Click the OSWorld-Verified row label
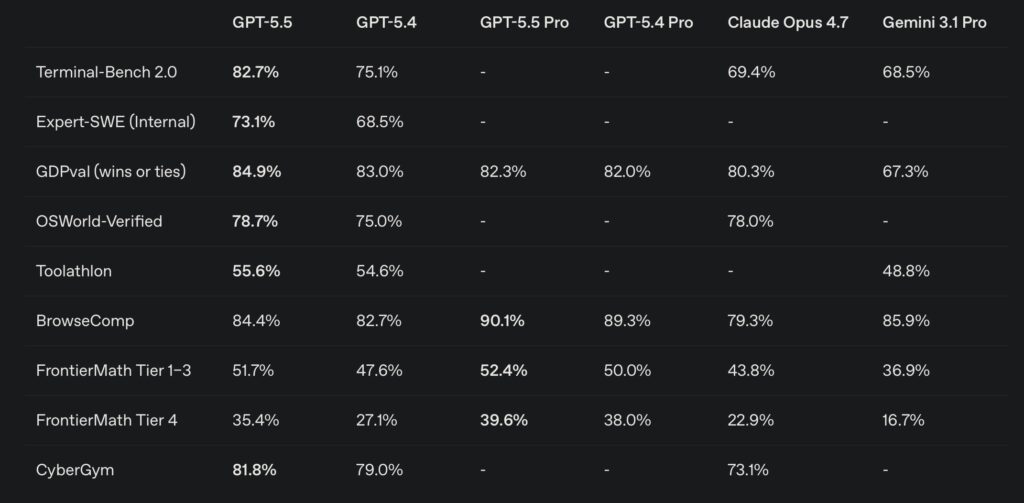Screen dimensions: 1024x503 [98, 221]
